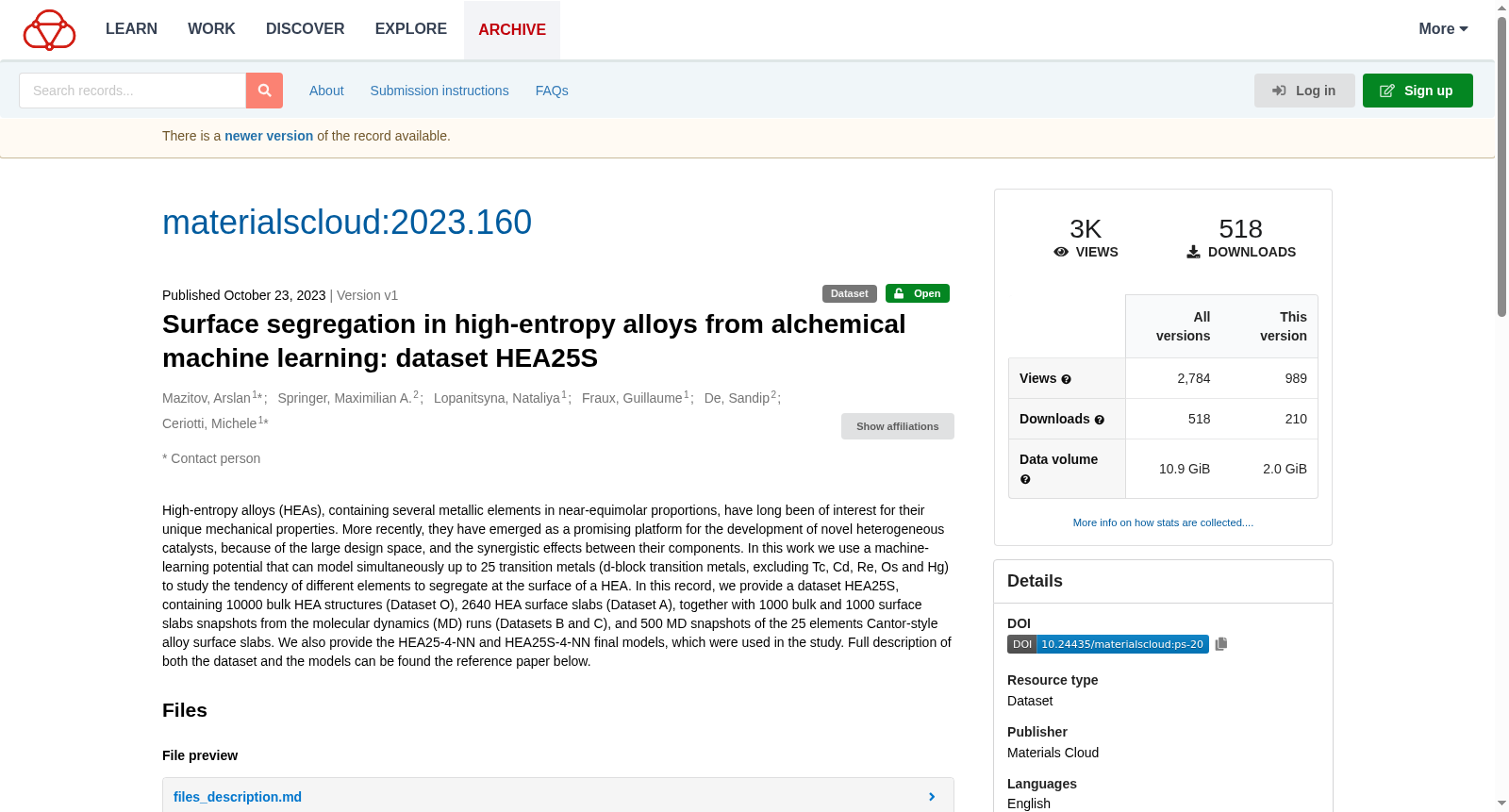This screenshot has width=1509, height=812.
Task: Expand the files_description.md preview chevron
Action: point(932,797)
